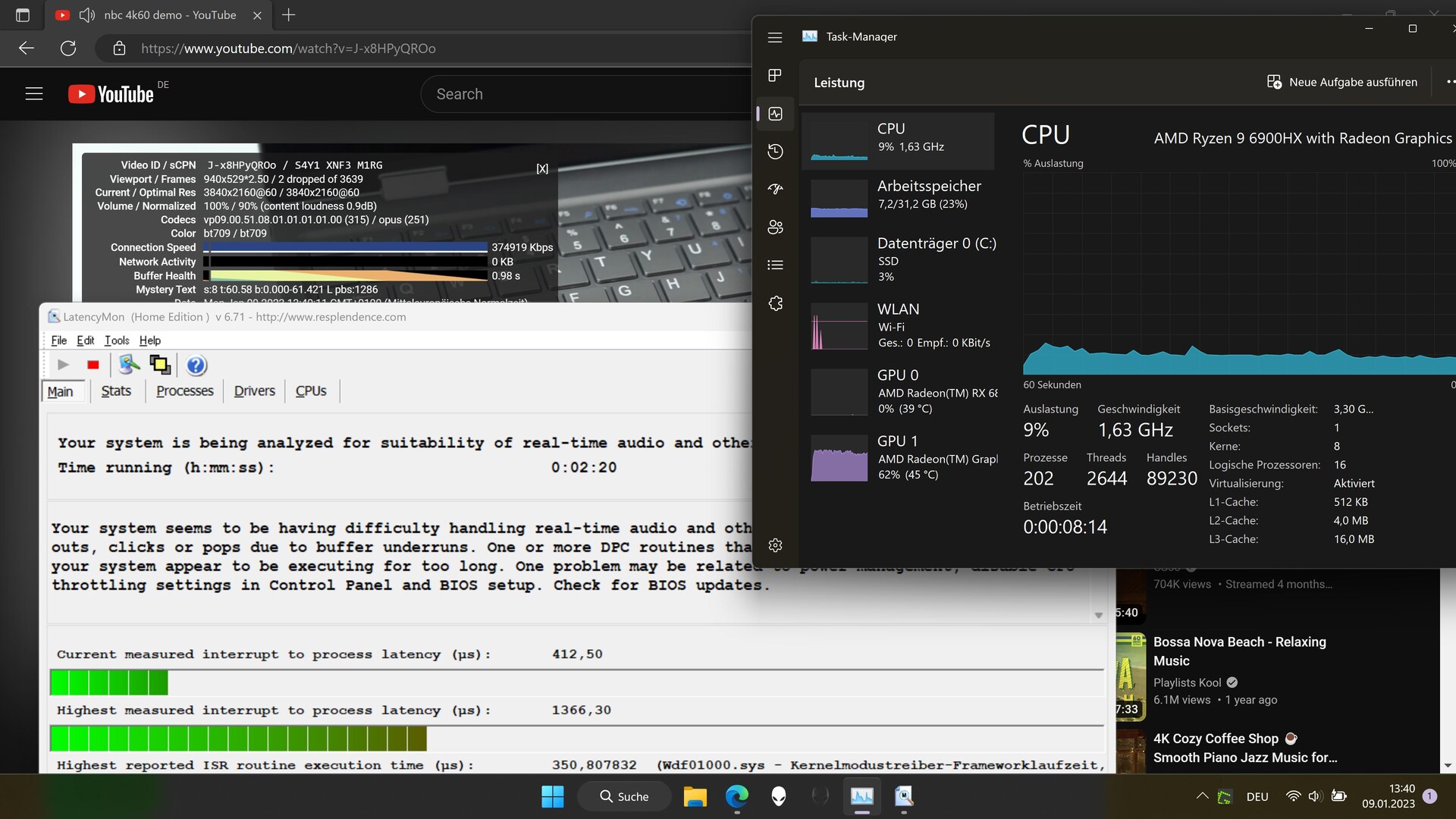Open Details list icon in Task Manager sidebar

click(x=775, y=265)
